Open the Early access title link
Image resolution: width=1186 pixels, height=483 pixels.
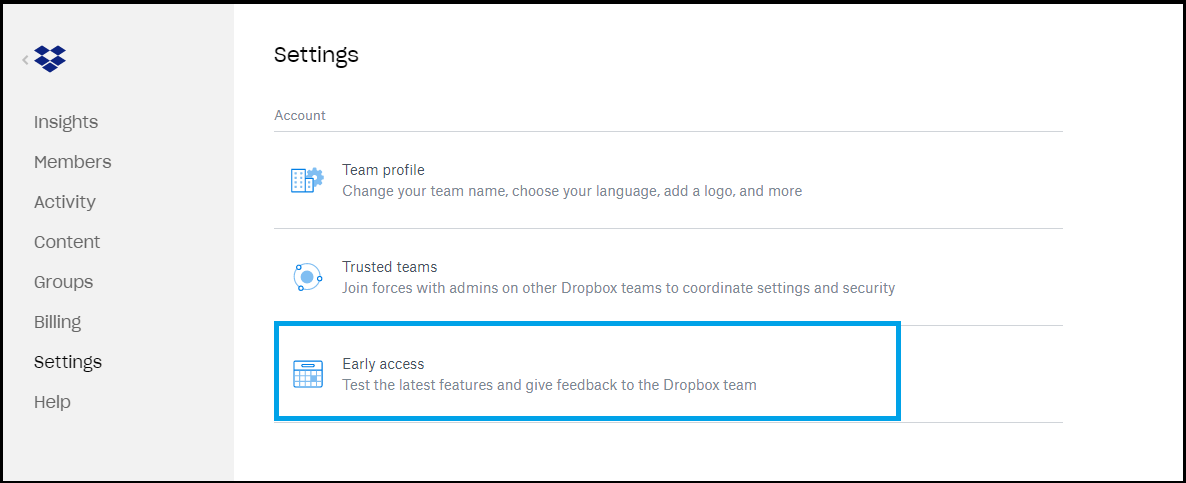pyautogui.click(x=383, y=364)
